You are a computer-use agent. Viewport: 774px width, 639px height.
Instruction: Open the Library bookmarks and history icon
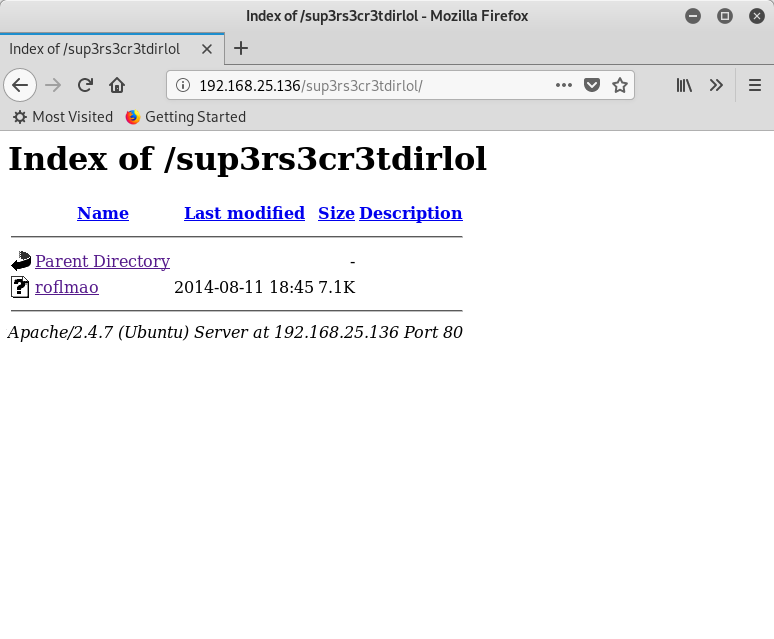point(684,85)
